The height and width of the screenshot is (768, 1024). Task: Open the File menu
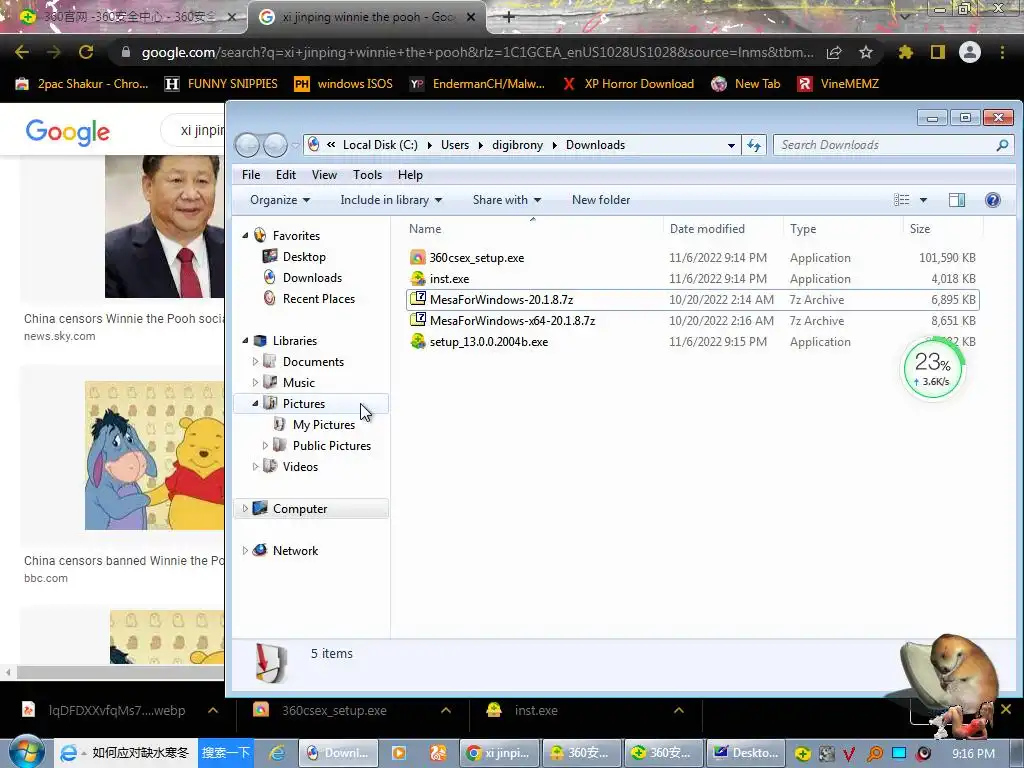(251, 174)
